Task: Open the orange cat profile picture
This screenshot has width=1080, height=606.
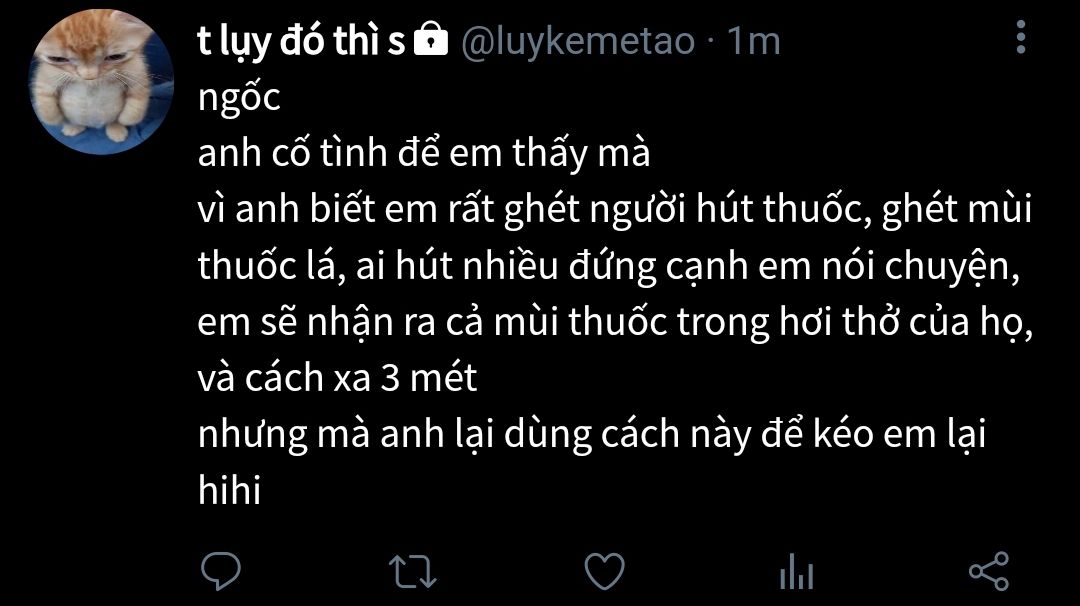Action: tap(101, 82)
